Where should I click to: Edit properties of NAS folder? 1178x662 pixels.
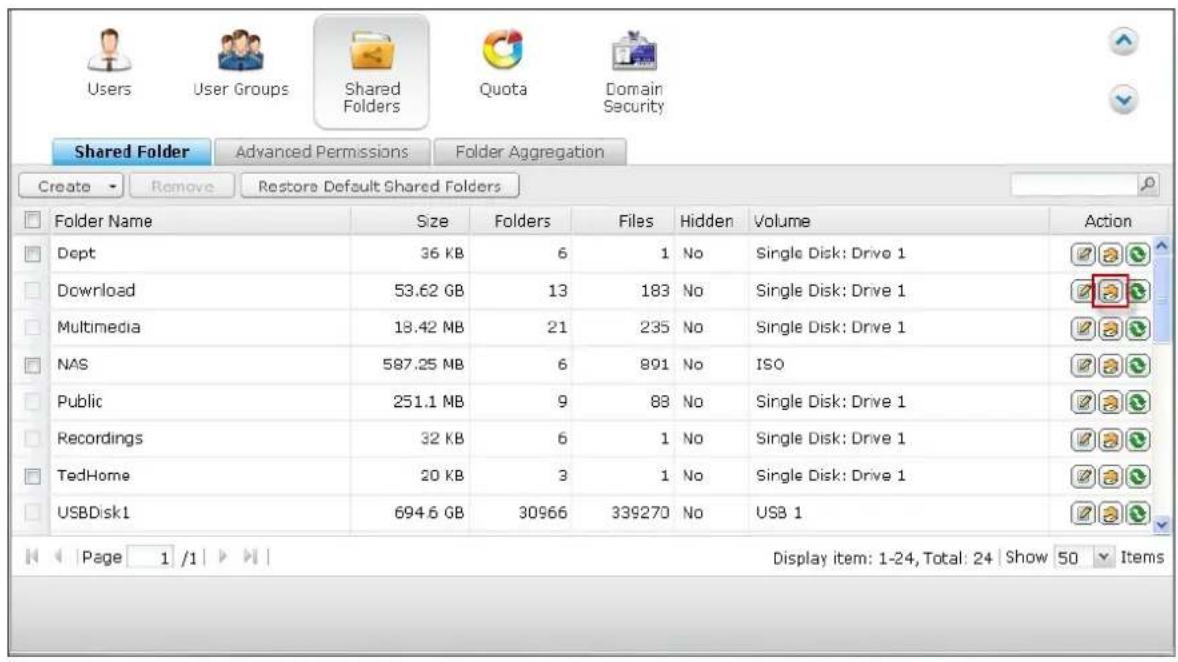[x=1083, y=365]
